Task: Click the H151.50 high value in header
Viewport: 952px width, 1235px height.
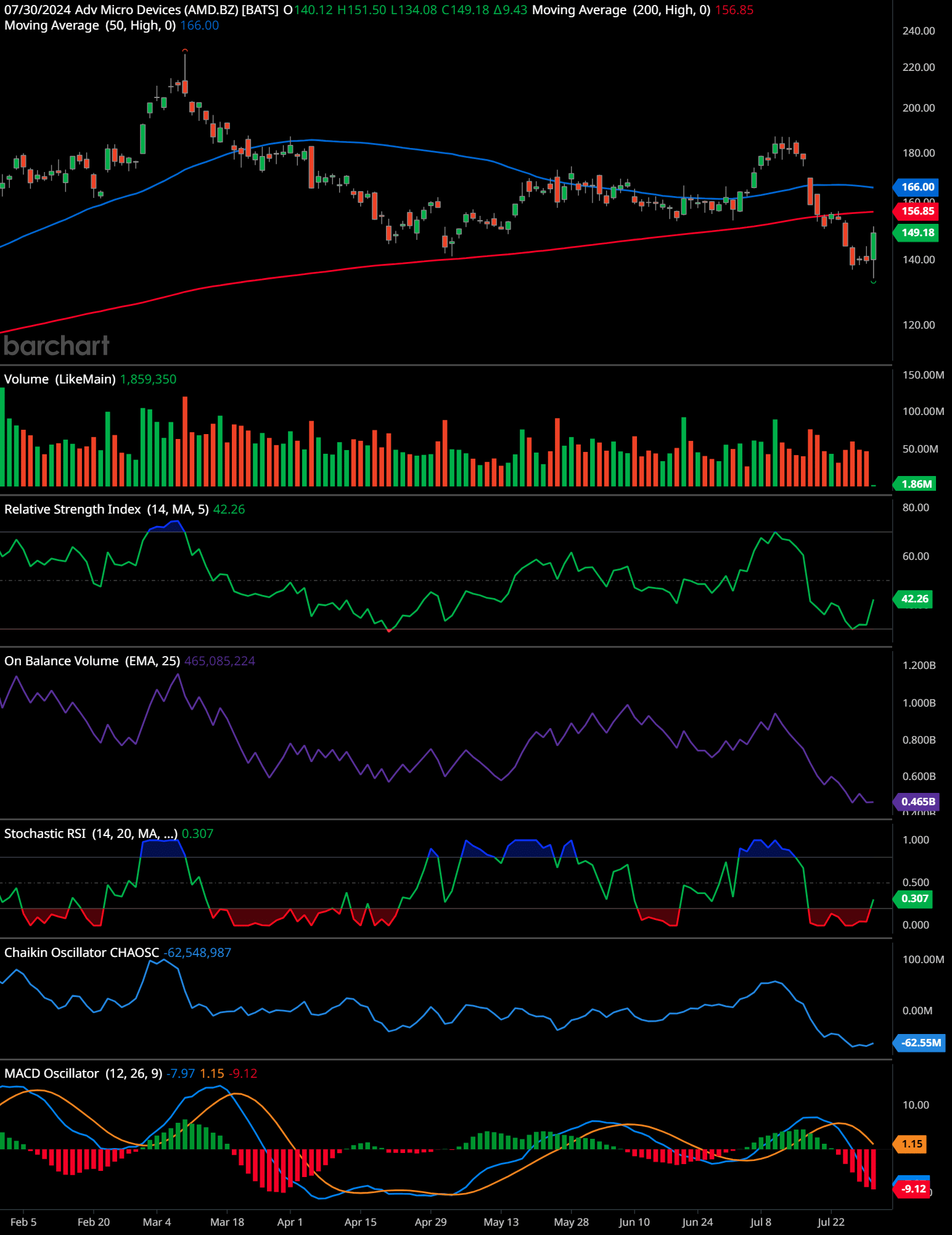Action: [362, 10]
